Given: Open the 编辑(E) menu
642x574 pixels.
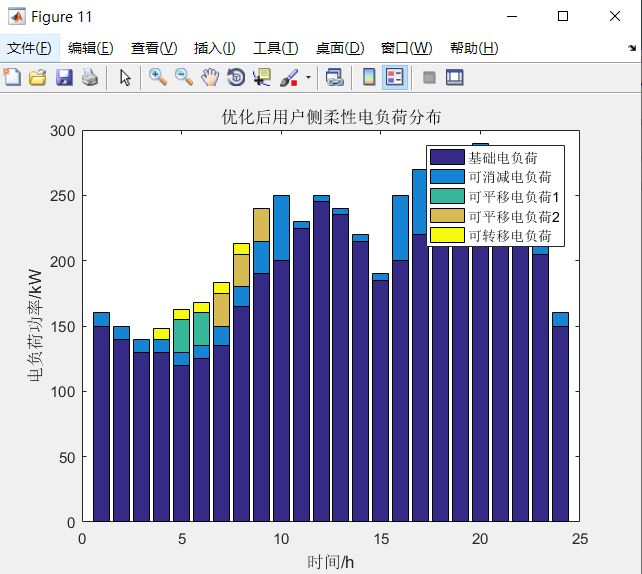Looking at the screenshot, I should point(90,48).
